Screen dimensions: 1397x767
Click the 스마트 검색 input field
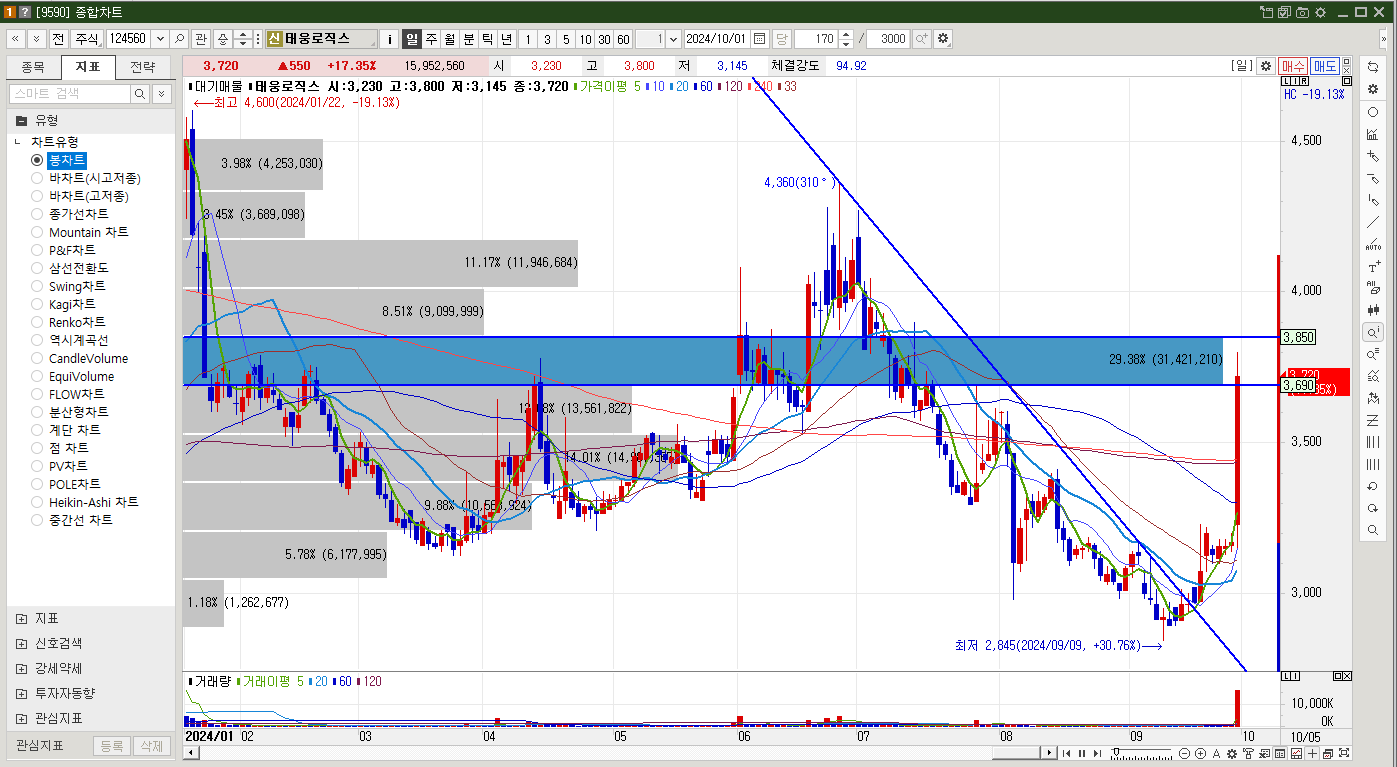coord(70,93)
